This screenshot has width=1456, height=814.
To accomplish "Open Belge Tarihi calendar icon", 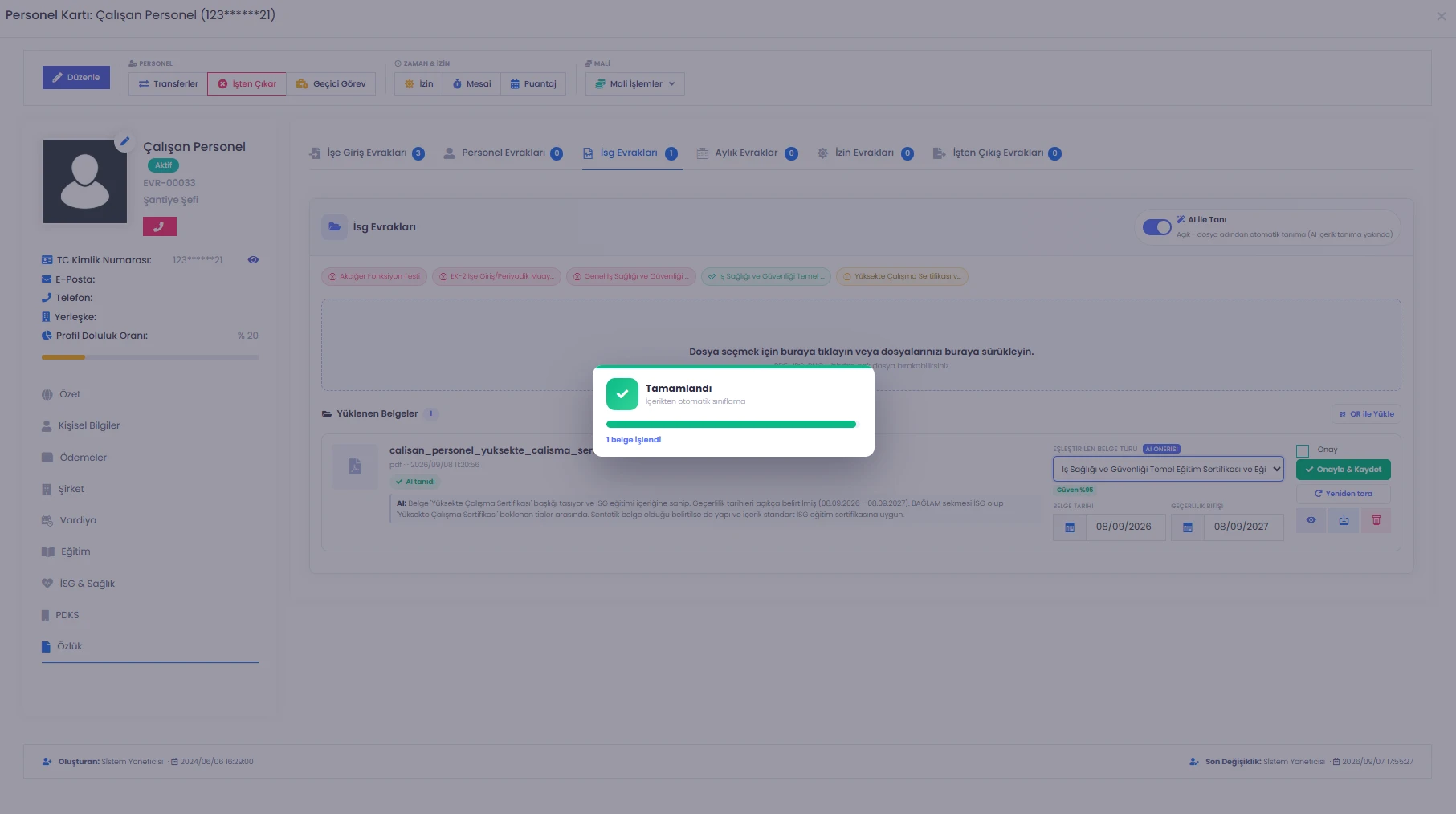I will pyautogui.click(x=1070, y=527).
